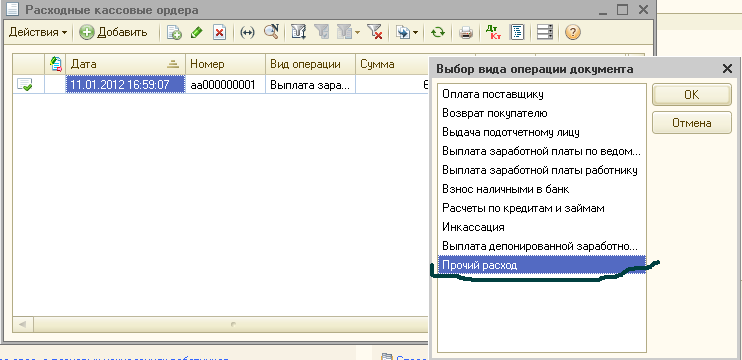Click the Отмена button
This screenshot has height=360, width=742.
(691, 123)
